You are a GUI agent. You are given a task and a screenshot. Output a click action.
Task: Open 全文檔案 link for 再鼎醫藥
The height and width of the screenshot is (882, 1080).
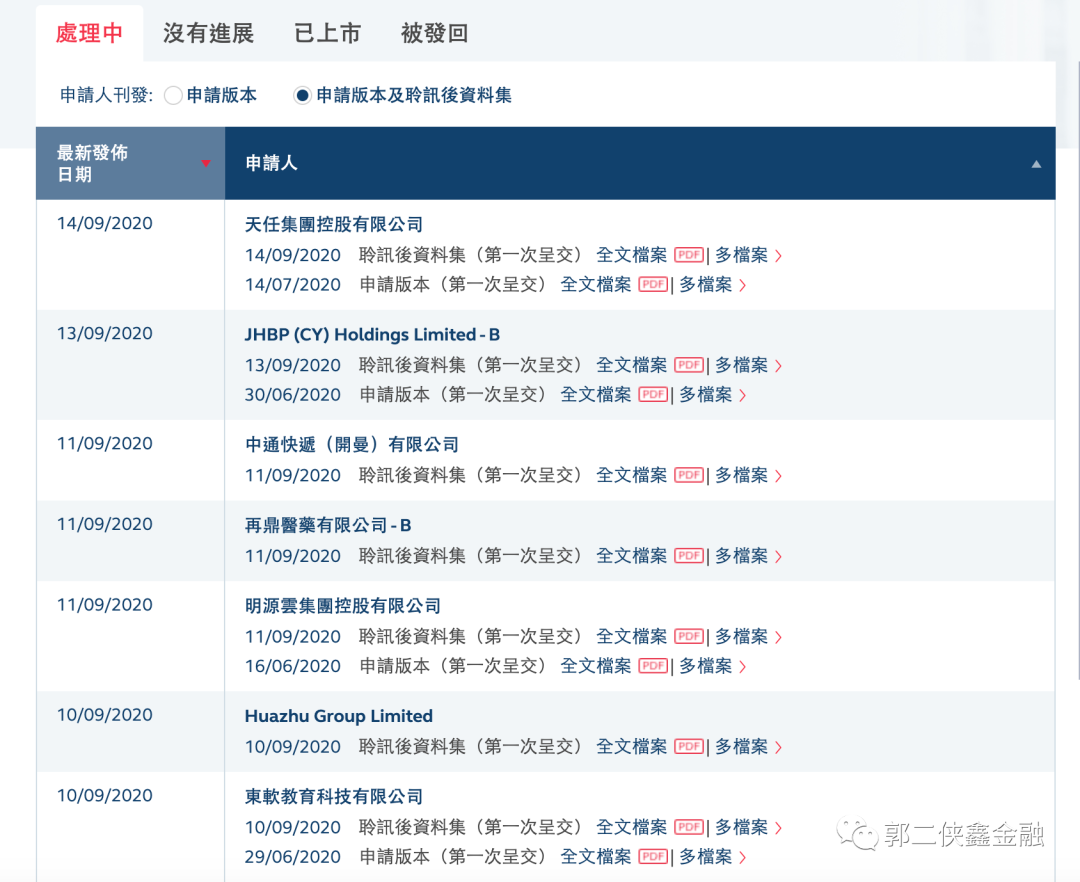pos(632,556)
